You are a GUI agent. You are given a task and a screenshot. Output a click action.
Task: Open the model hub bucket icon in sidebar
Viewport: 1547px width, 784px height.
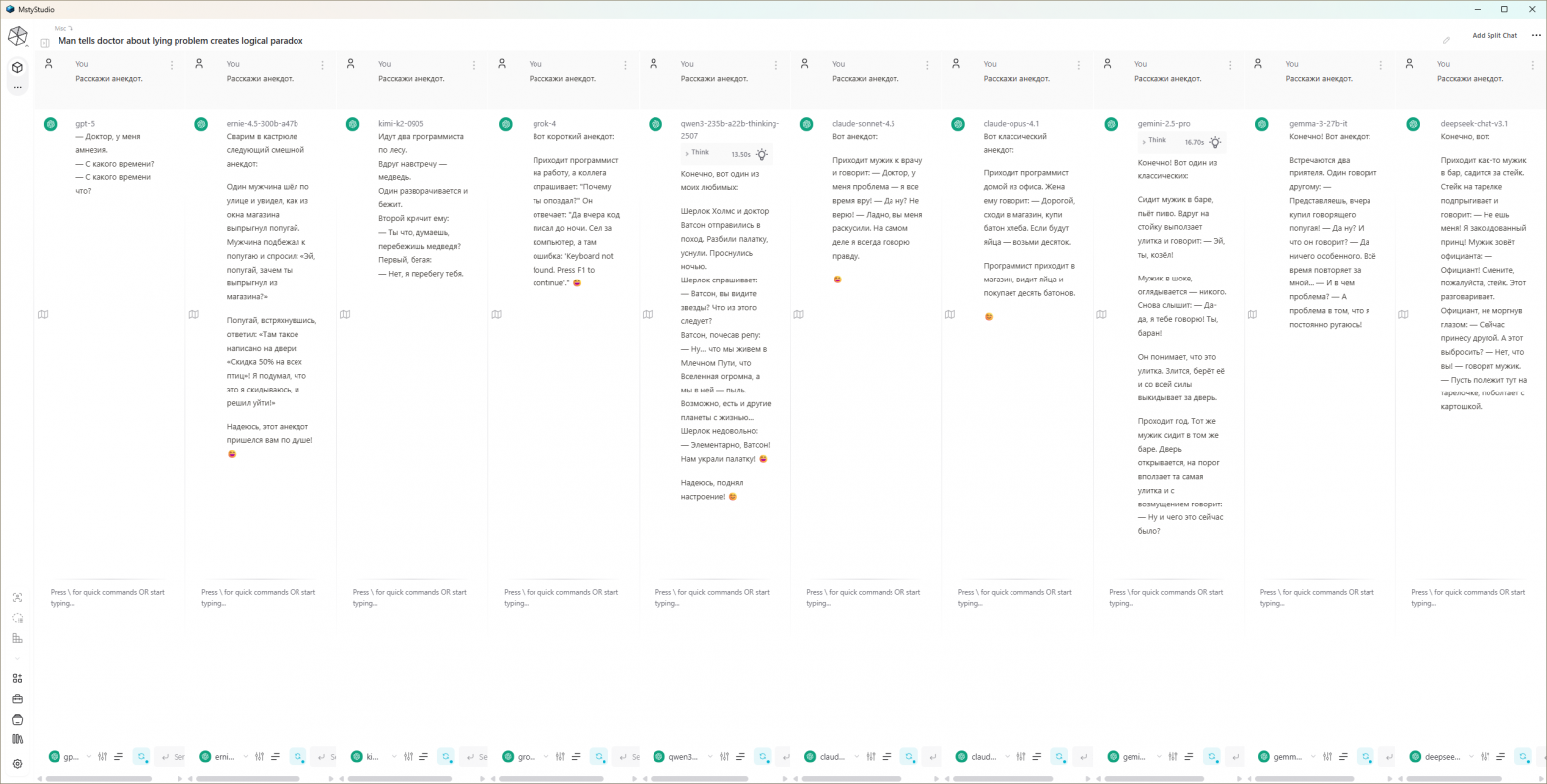[17, 720]
